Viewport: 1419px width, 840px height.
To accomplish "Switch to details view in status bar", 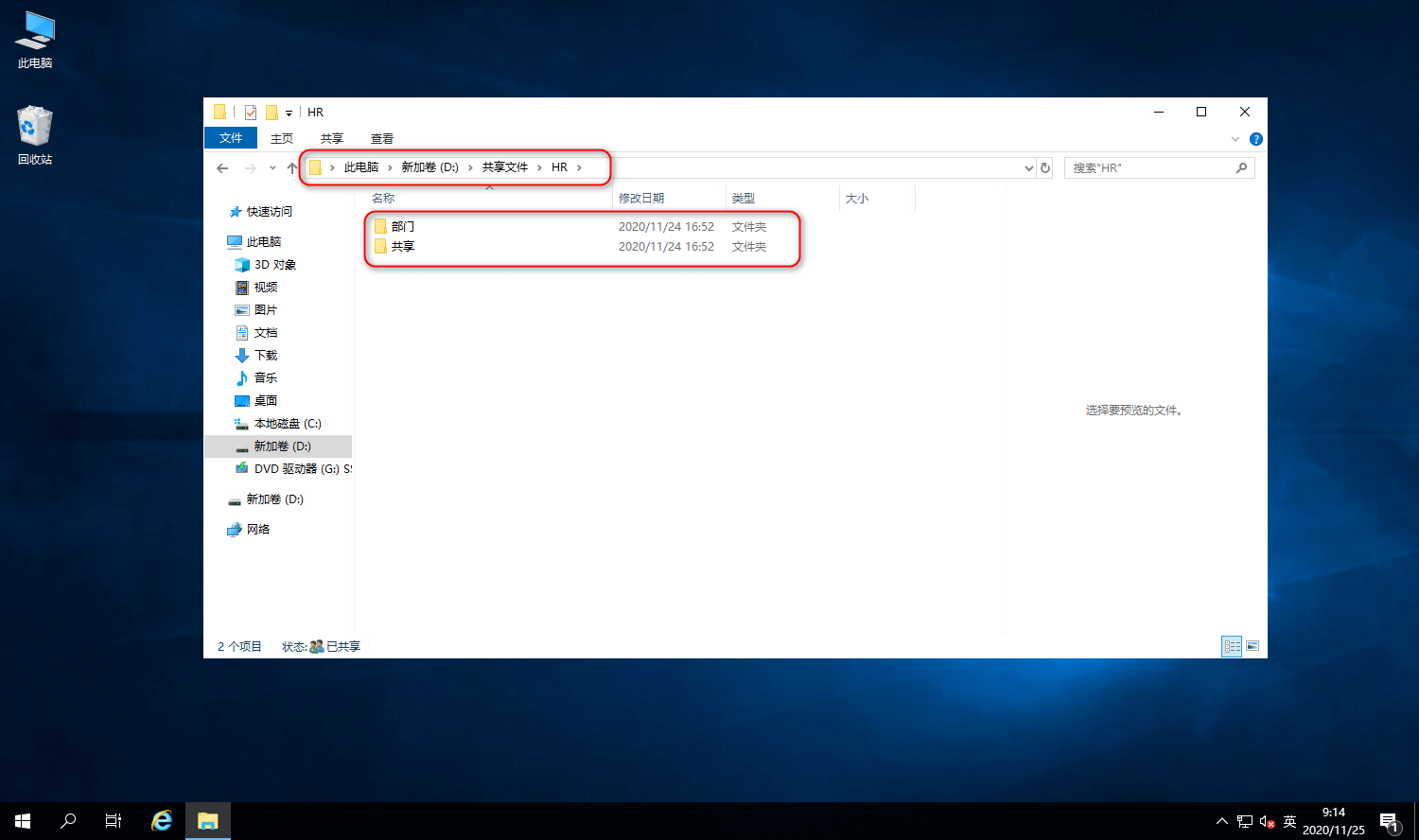I will click(x=1232, y=646).
